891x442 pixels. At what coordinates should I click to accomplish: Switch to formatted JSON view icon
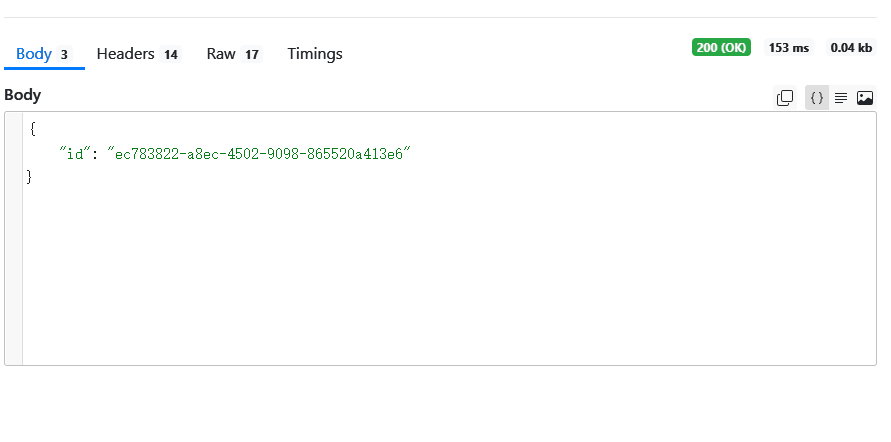[x=816, y=97]
